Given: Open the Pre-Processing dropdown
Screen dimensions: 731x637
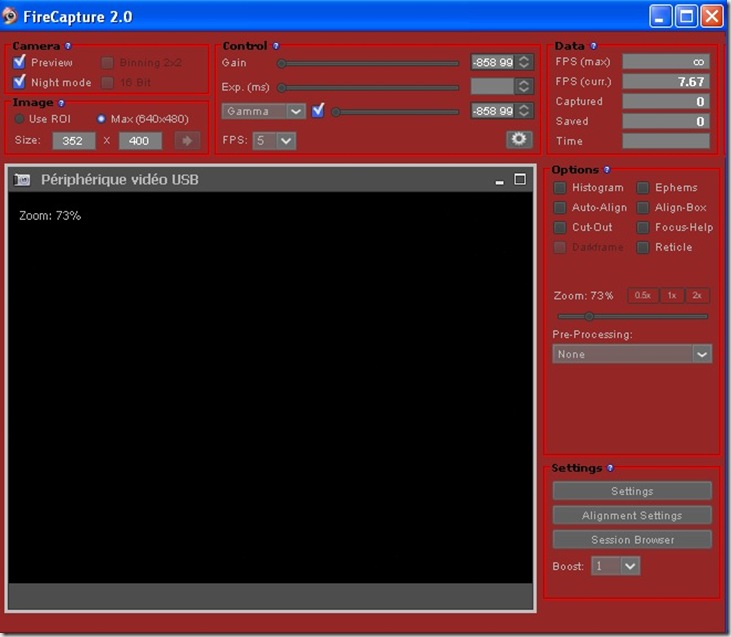Looking at the screenshot, I should [x=632, y=354].
